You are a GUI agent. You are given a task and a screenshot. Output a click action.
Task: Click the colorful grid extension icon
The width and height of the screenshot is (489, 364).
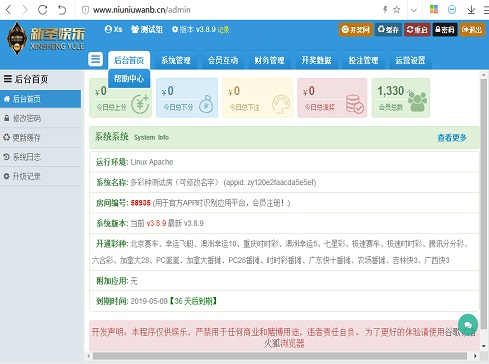(434, 9)
